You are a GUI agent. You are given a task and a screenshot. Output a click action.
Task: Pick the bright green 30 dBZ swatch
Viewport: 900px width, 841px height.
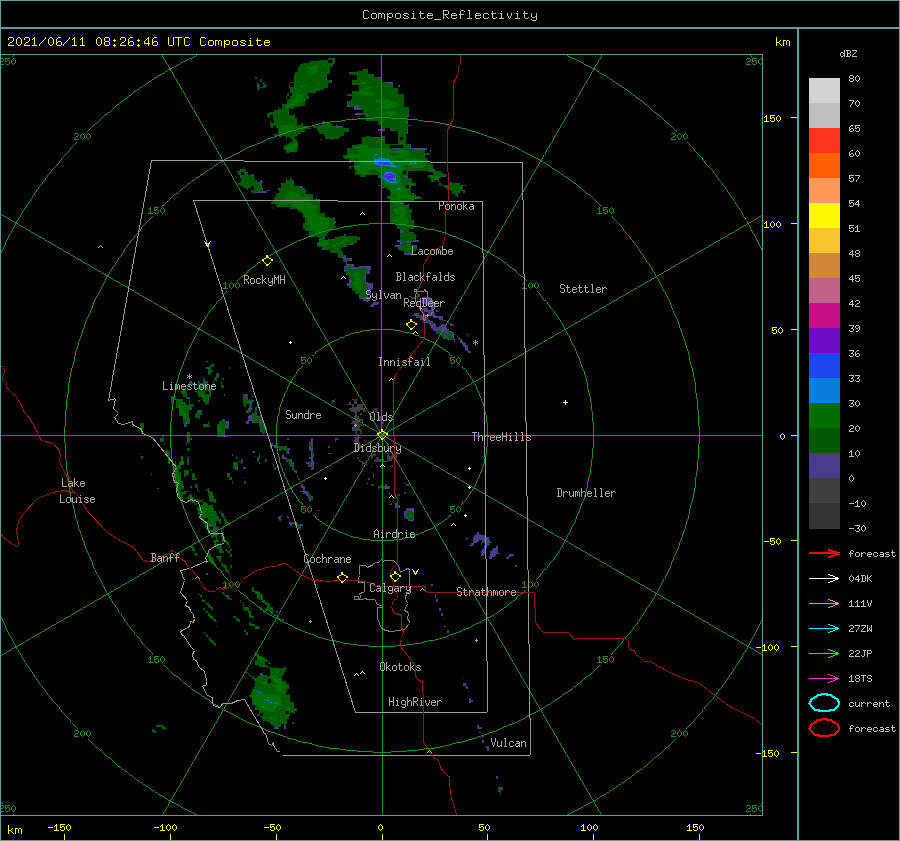pyautogui.click(x=824, y=416)
